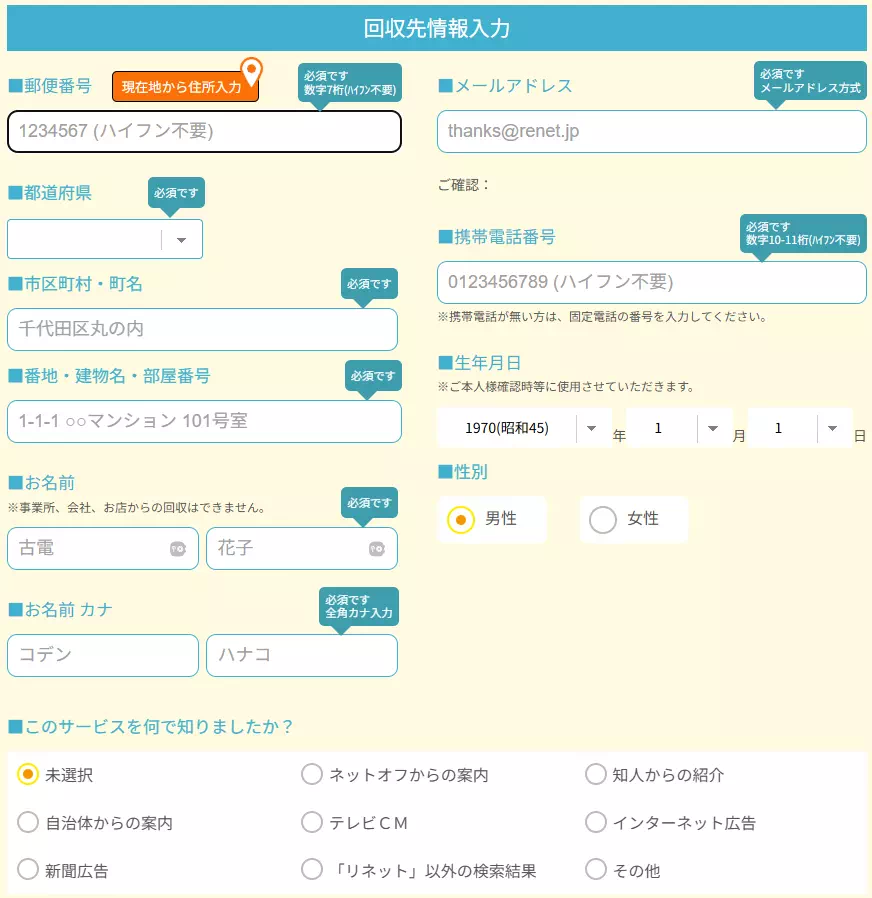Image resolution: width=872 pixels, height=898 pixels.
Task: Choose ネットオフからの案内 radio option
Action: (x=312, y=775)
